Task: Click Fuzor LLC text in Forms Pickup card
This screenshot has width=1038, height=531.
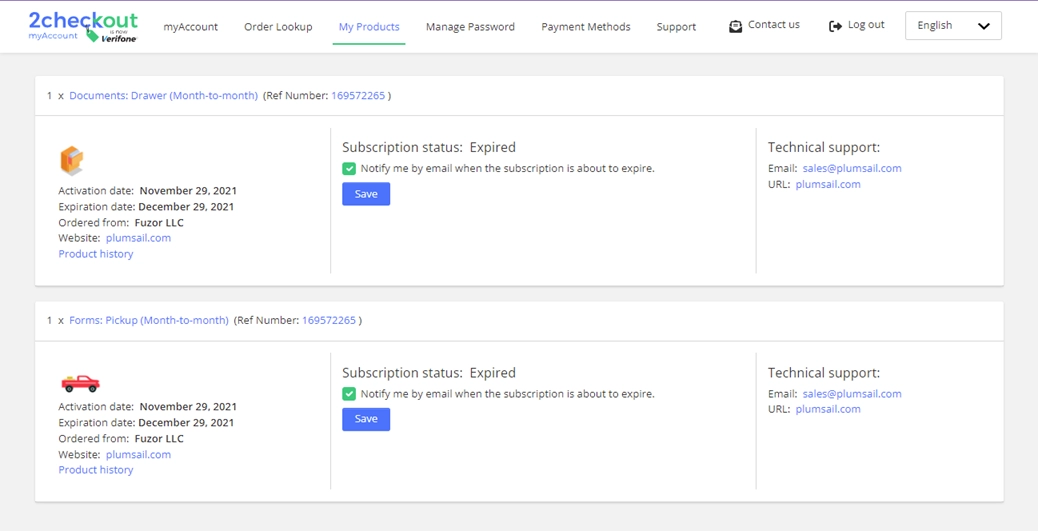Action: point(159,439)
